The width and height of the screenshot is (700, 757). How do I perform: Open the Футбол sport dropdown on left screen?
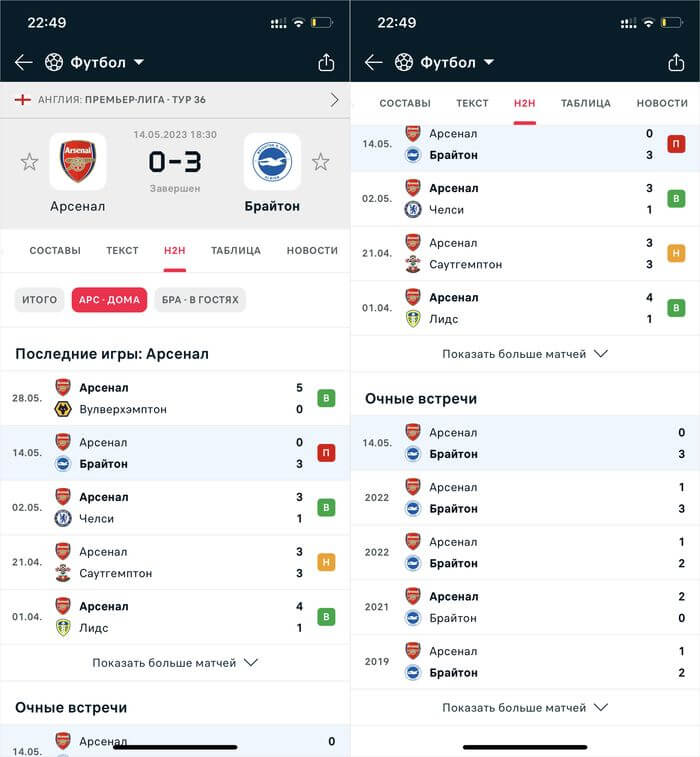click(x=96, y=62)
